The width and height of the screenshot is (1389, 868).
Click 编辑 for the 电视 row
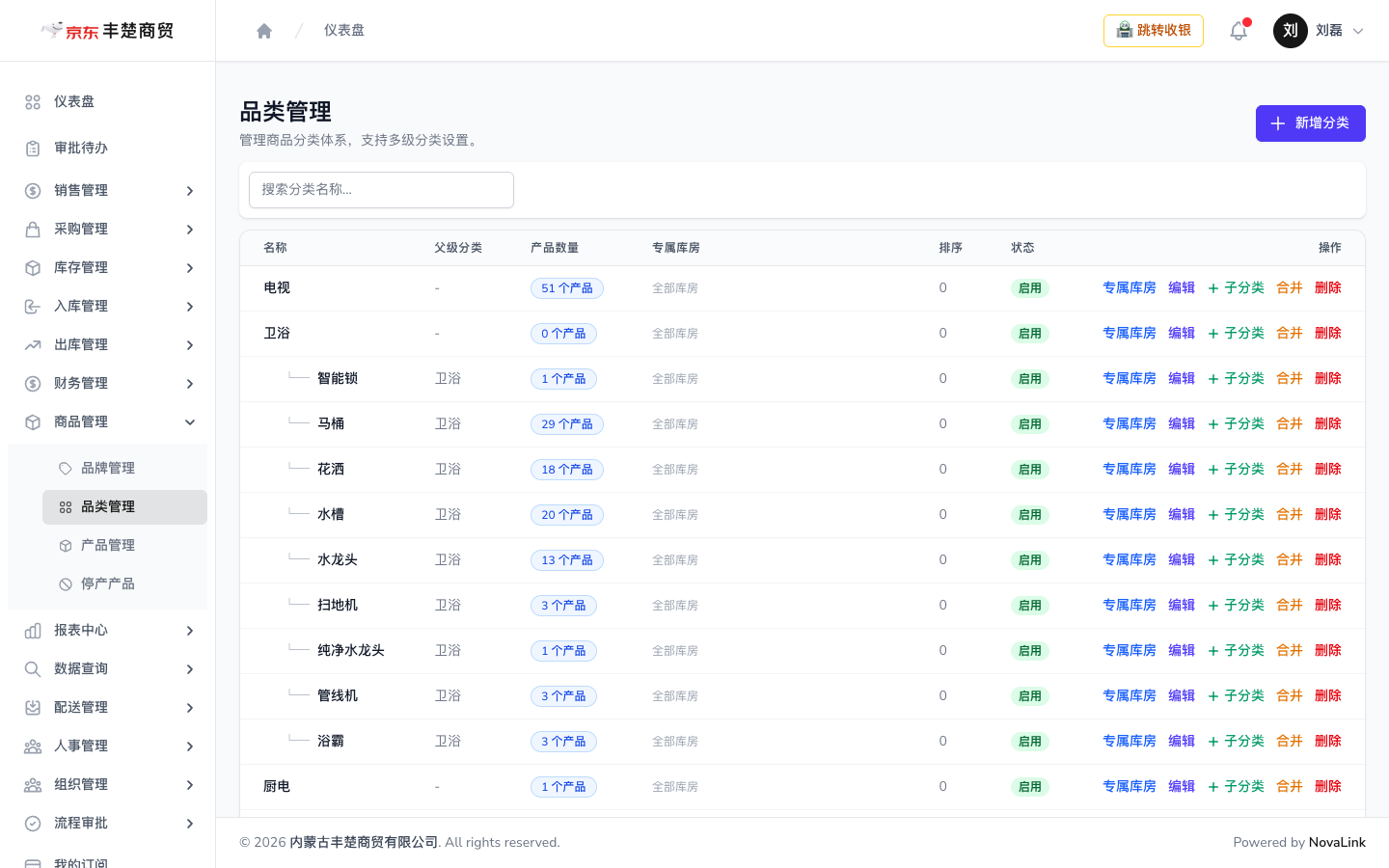pos(1182,288)
